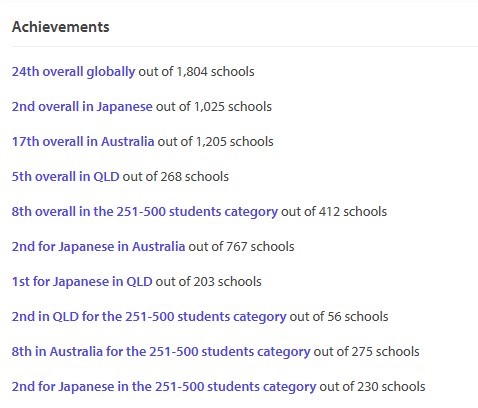Open 8th in Australia for 251-500 students category
This screenshot has width=478, height=408.
161,352
